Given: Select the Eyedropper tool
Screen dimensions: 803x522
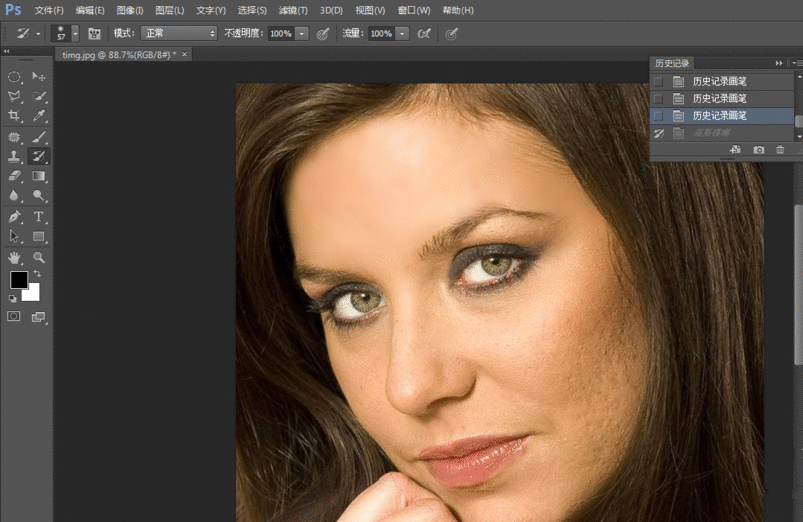Looking at the screenshot, I should pos(39,117).
